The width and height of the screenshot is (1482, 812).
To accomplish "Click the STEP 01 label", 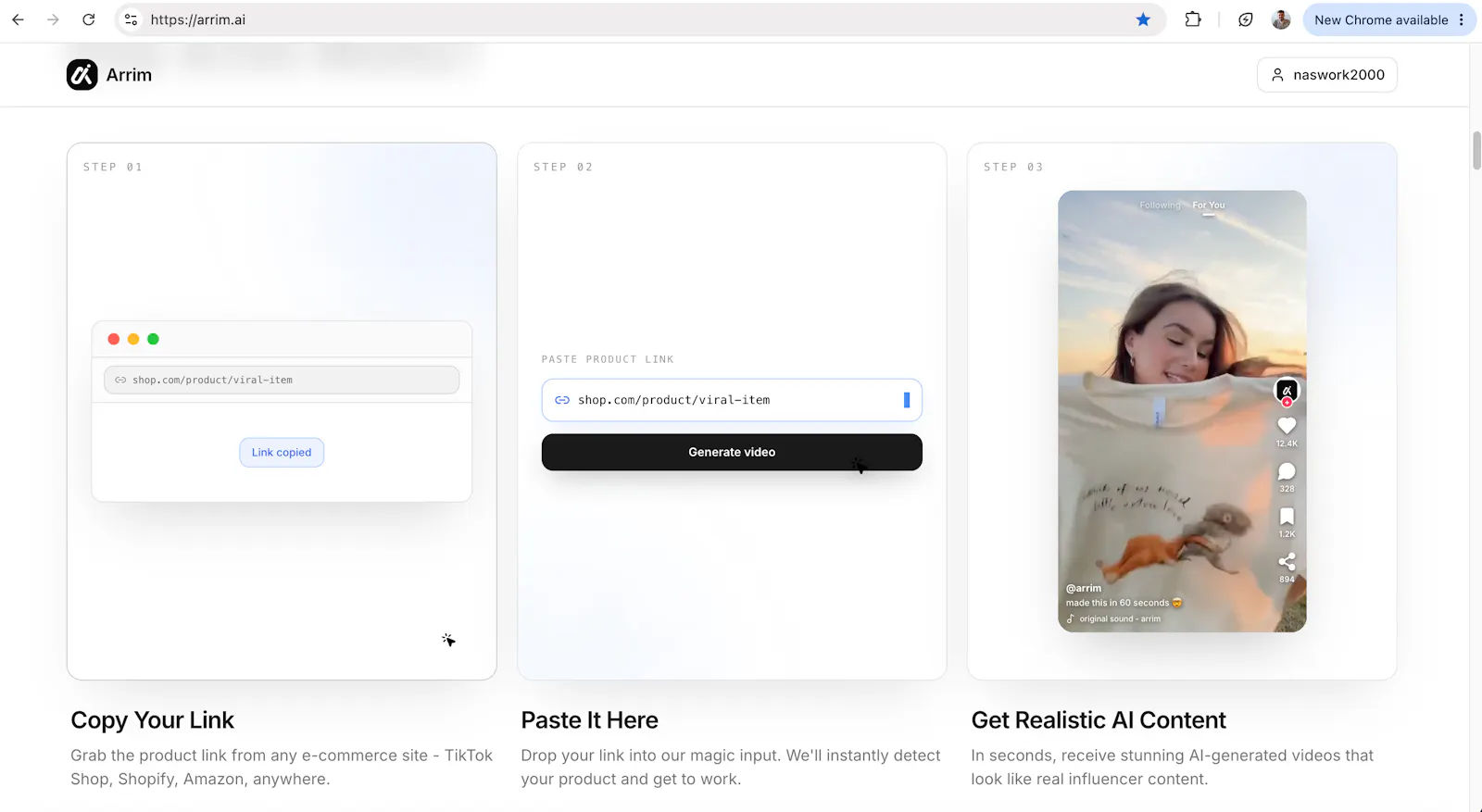I will point(113,168).
